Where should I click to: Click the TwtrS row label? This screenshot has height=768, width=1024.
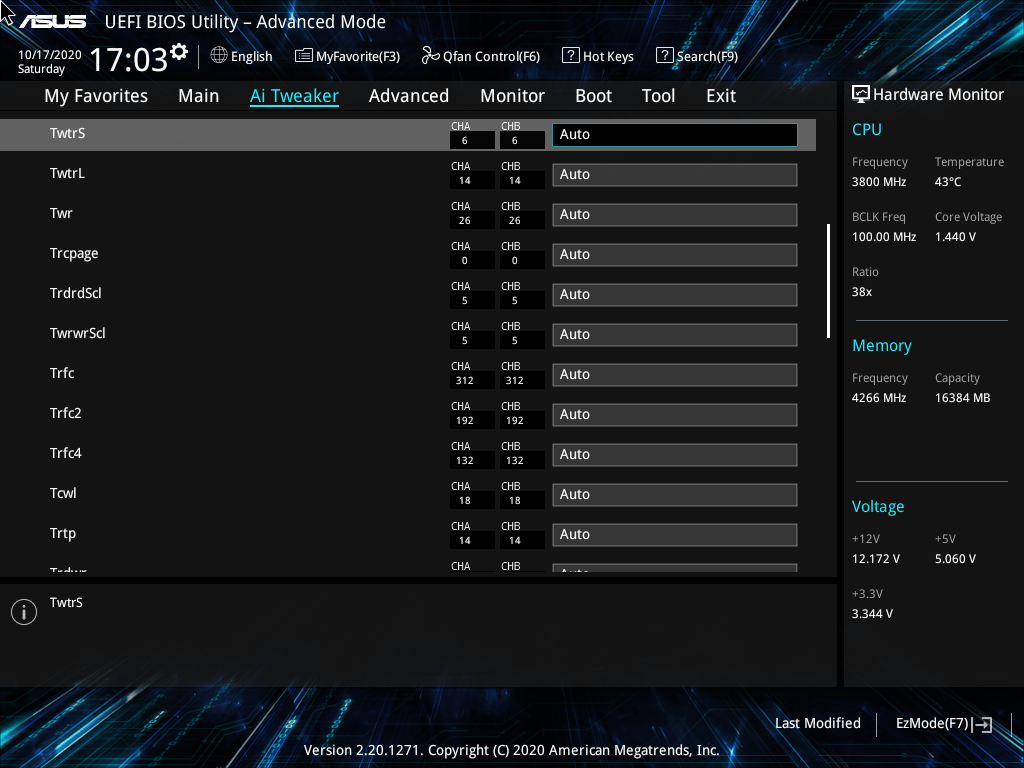click(x=67, y=133)
